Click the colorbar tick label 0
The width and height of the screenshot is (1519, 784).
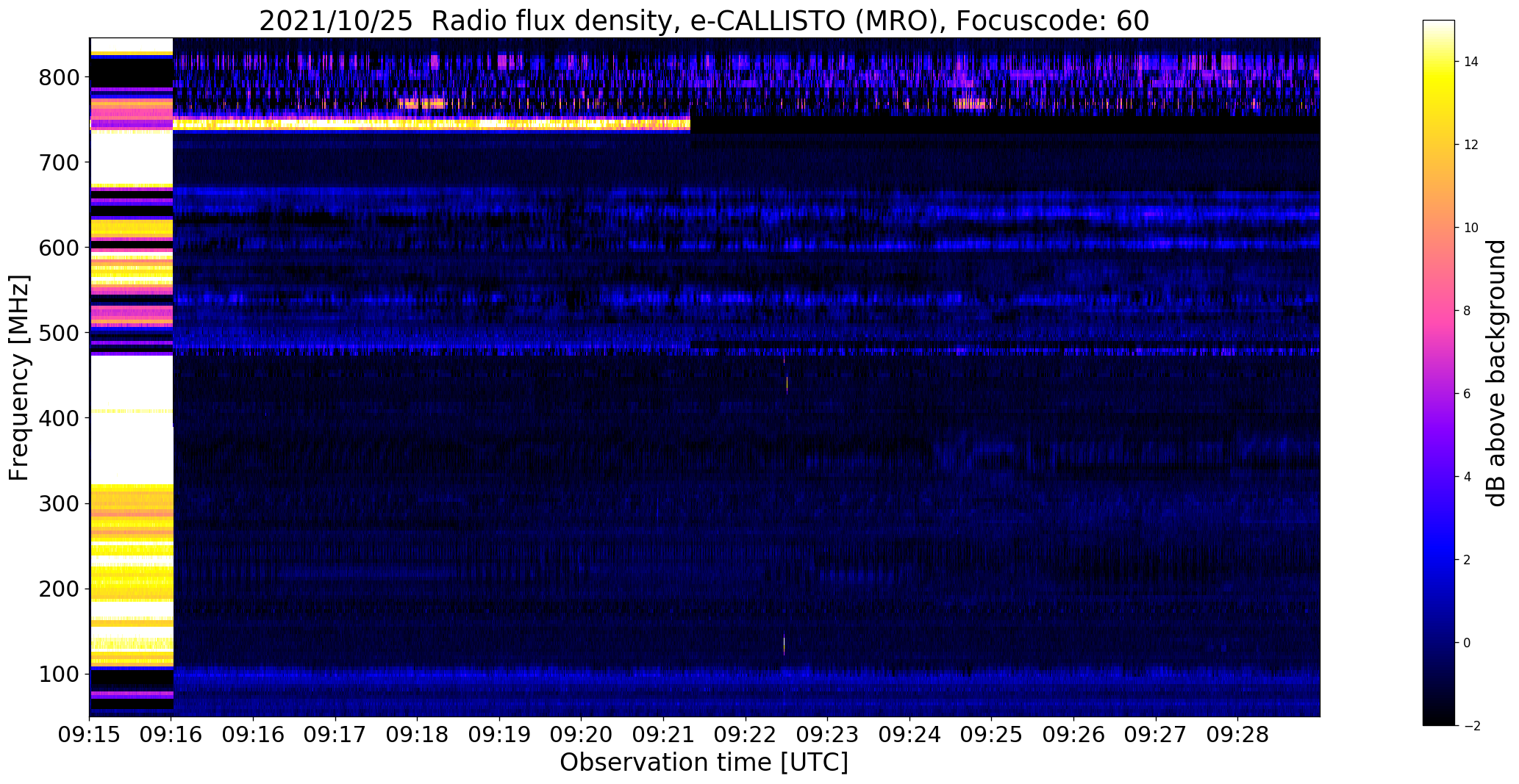[1467, 643]
